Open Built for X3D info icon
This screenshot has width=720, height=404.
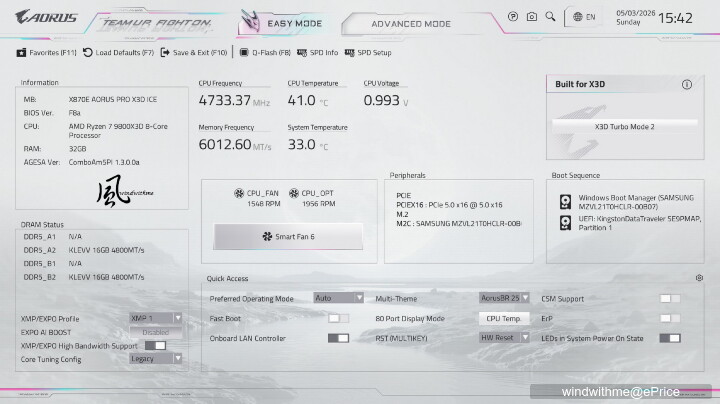pos(686,84)
